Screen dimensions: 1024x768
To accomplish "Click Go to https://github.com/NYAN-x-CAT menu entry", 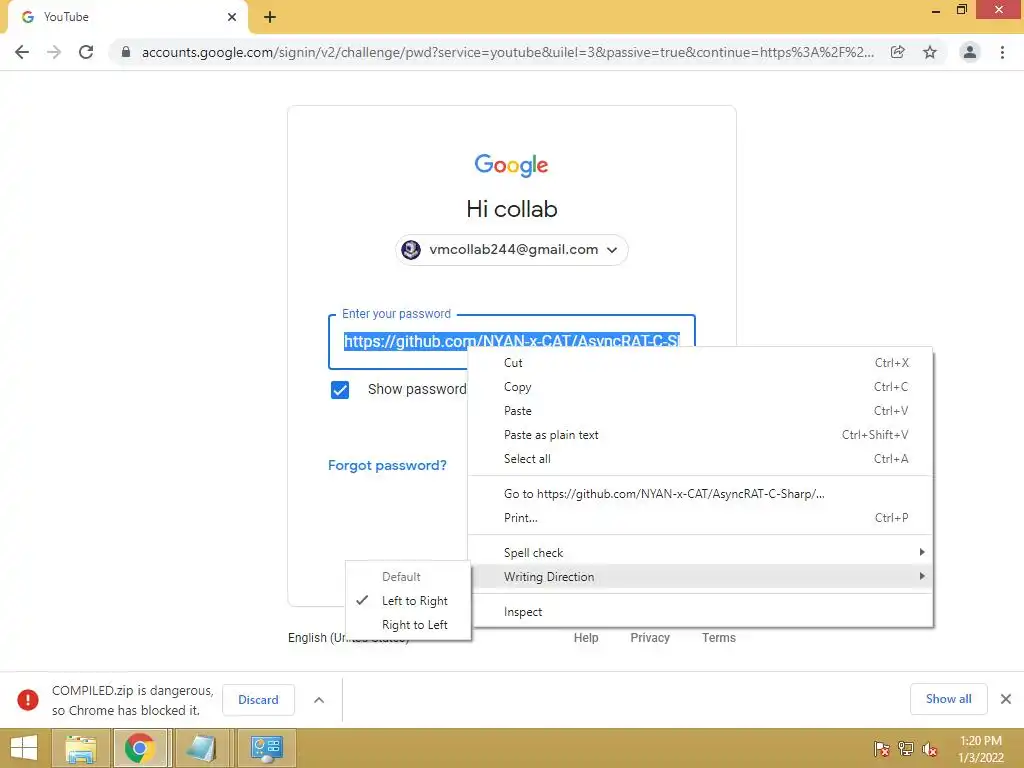I will point(701,494).
